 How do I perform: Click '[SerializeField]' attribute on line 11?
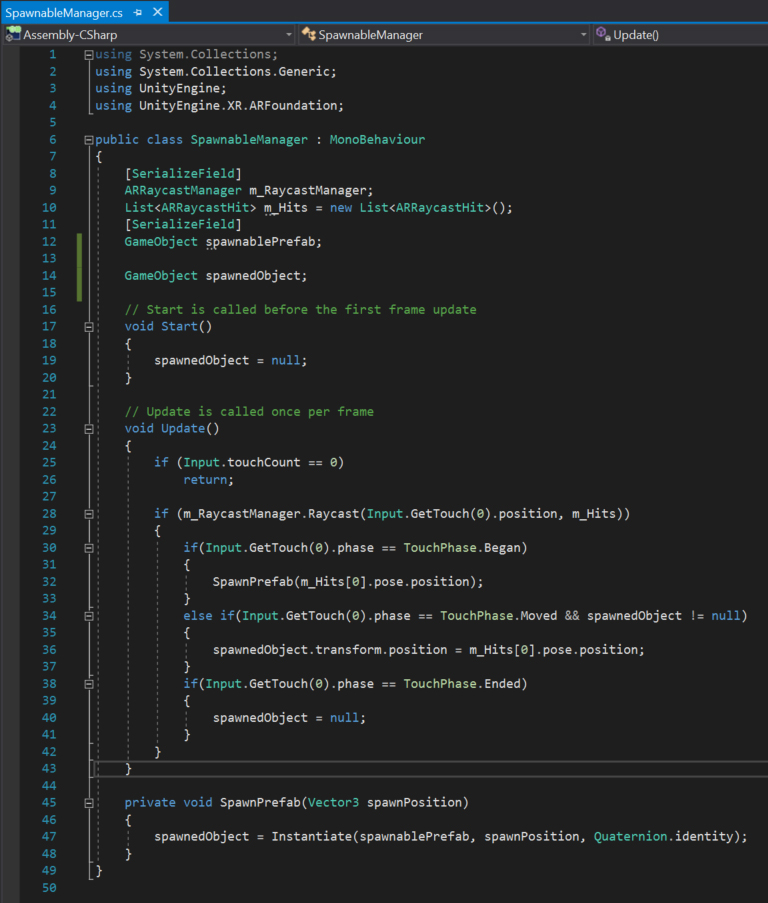click(x=183, y=224)
